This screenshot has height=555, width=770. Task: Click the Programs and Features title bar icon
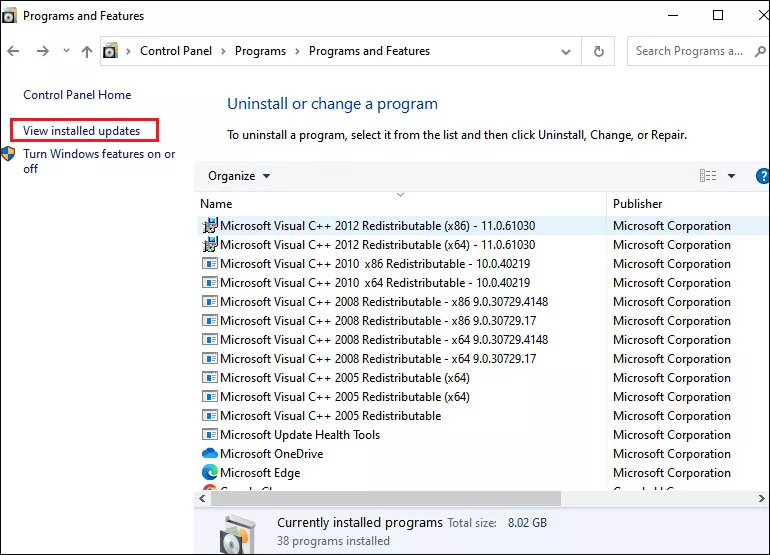pyautogui.click(x=9, y=16)
